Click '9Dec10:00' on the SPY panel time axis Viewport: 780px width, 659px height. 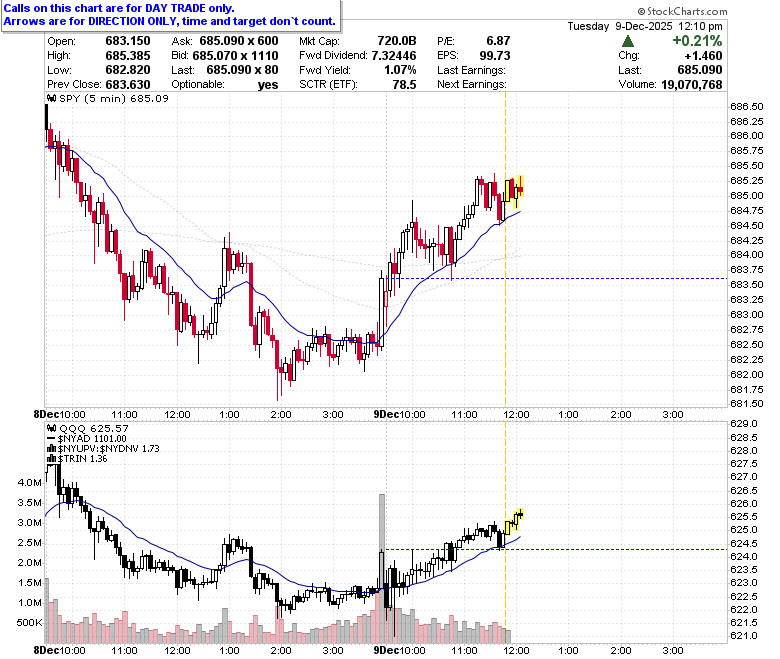[399, 414]
